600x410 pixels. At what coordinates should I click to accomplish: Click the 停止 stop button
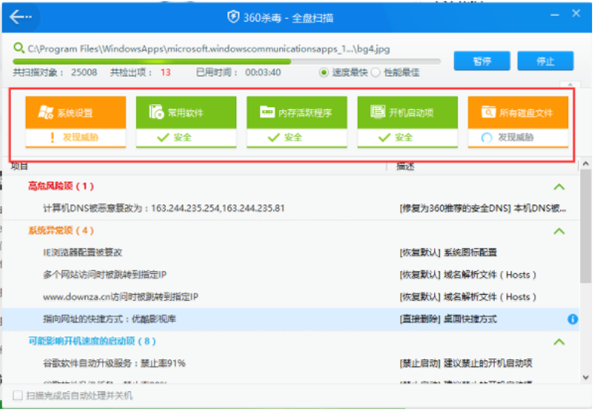pos(546,61)
